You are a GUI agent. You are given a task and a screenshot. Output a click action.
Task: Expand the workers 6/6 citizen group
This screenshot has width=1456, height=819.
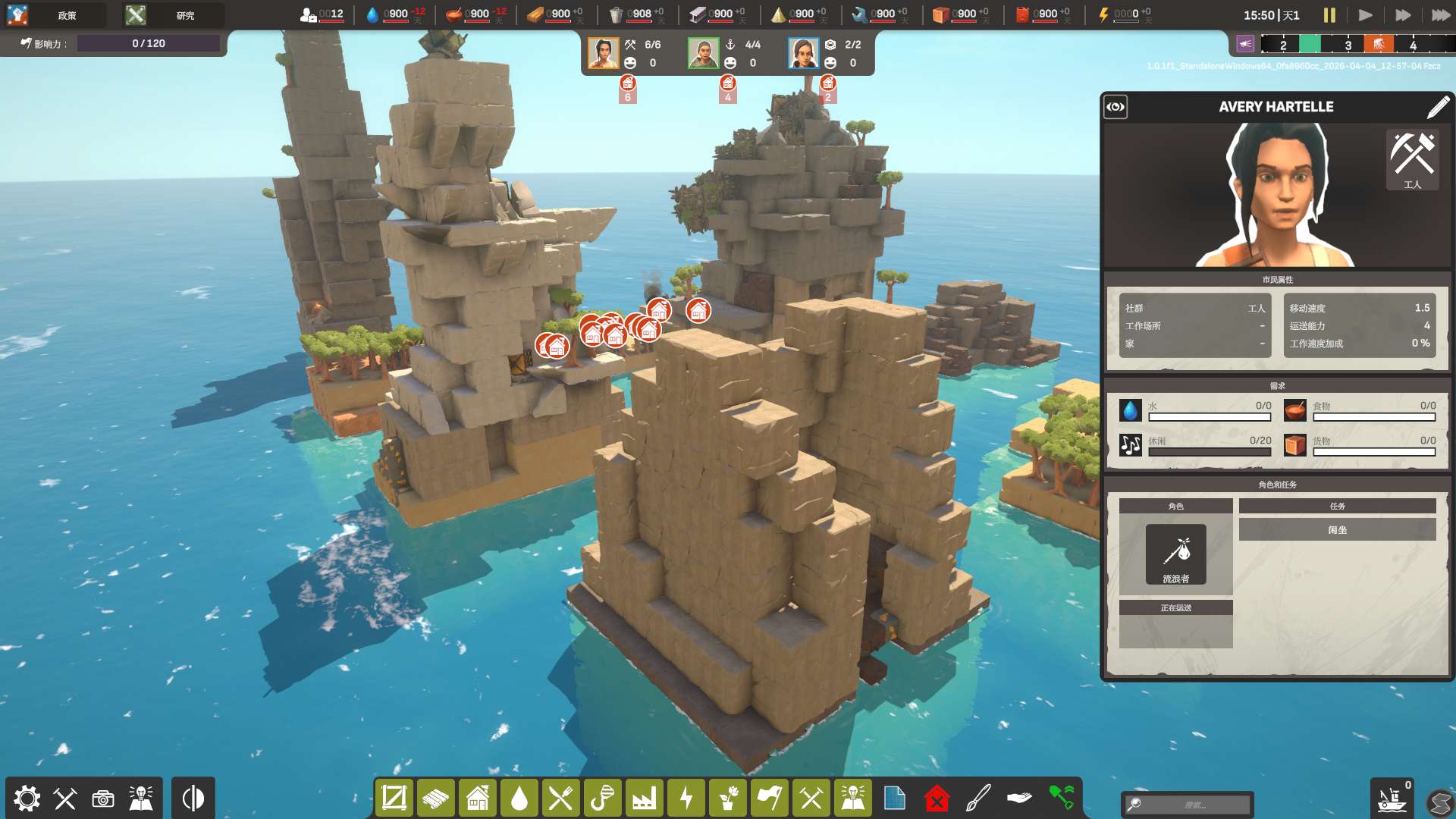point(604,54)
